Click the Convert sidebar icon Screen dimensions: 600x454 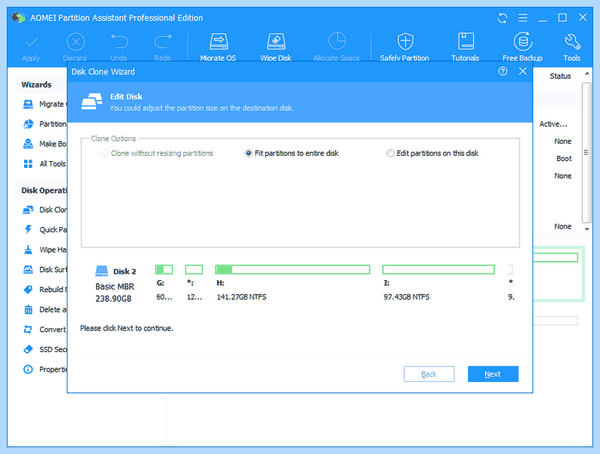click(28, 329)
